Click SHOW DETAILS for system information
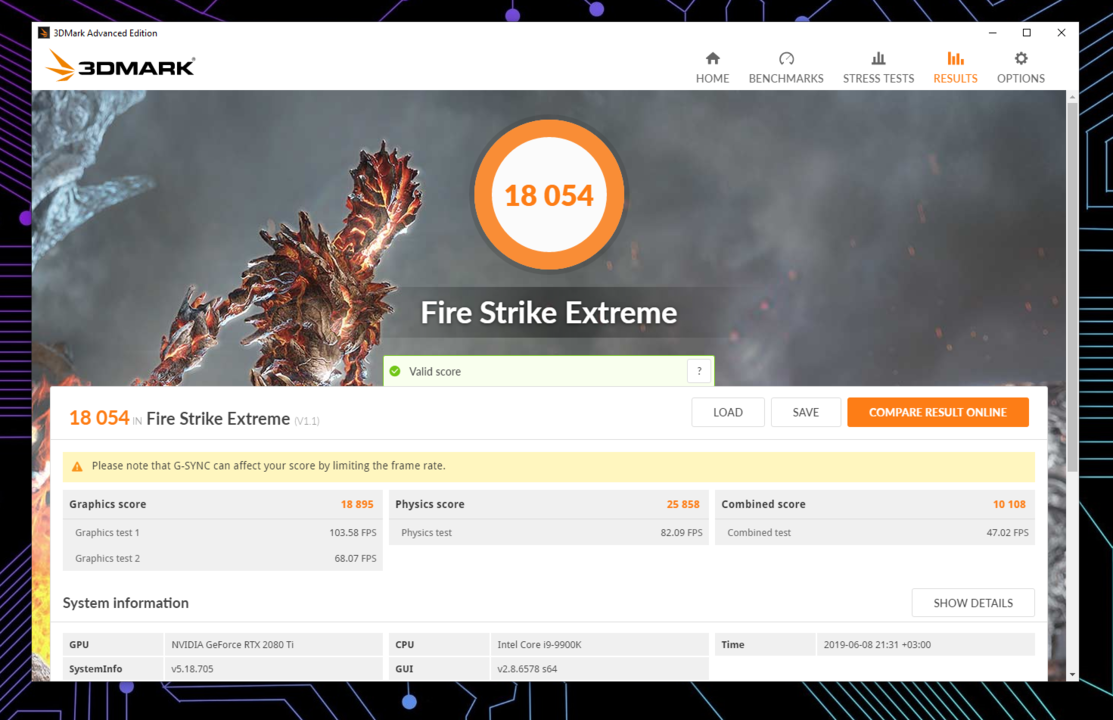The width and height of the screenshot is (1113, 720). pyautogui.click(x=973, y=603)
